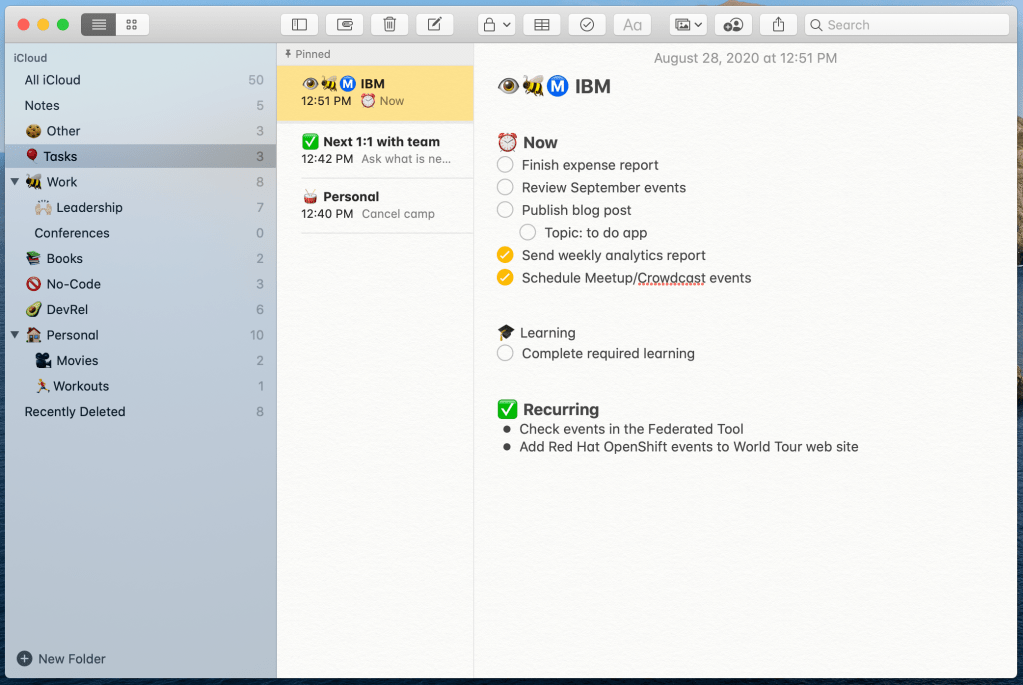The height and width of the screenshot is (685, 1023).
Task: Add a checklist using toolbar button
Action: (x=587, y=25)
